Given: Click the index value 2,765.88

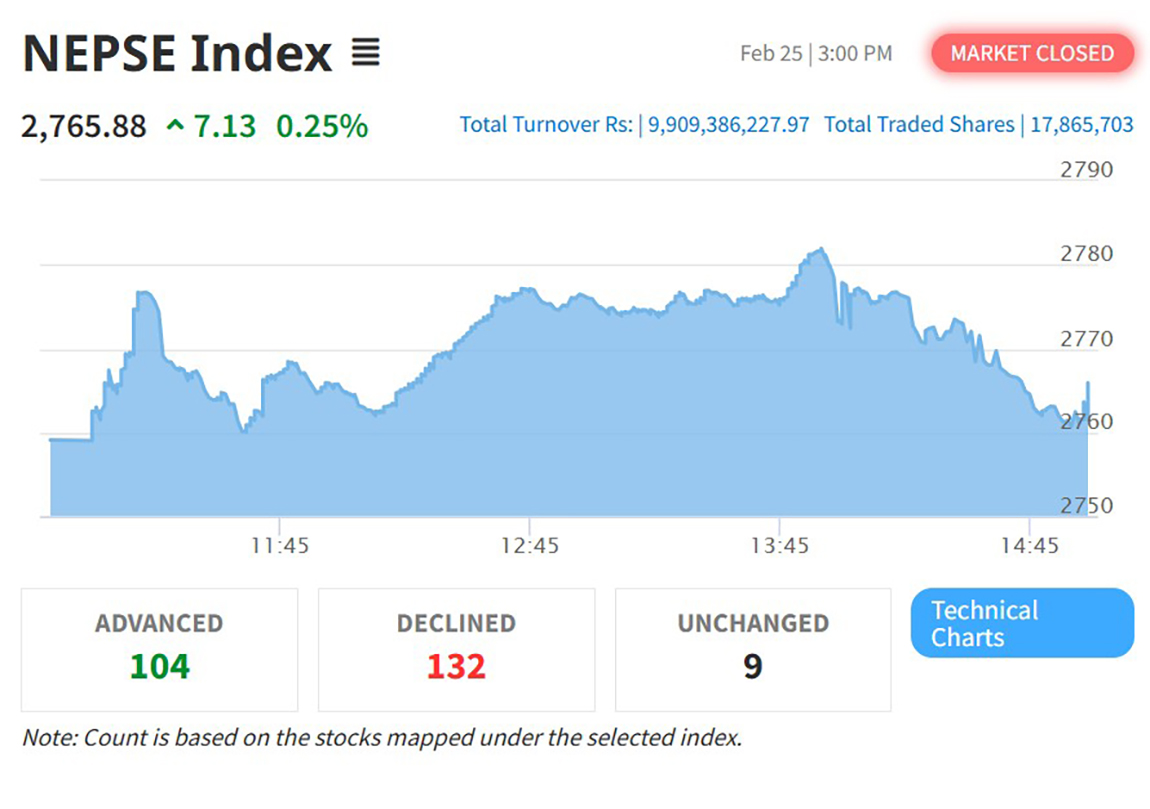Looking at the screenshot, I should (84, 127).
